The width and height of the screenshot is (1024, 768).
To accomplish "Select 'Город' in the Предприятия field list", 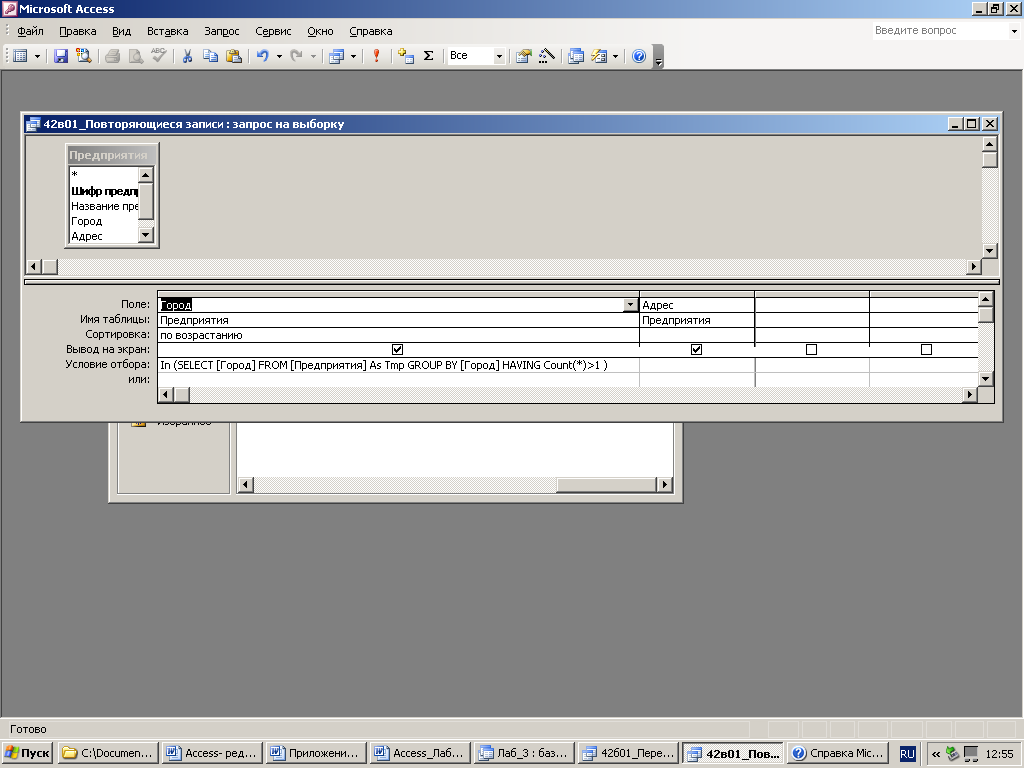I will (x=104, y=221).
